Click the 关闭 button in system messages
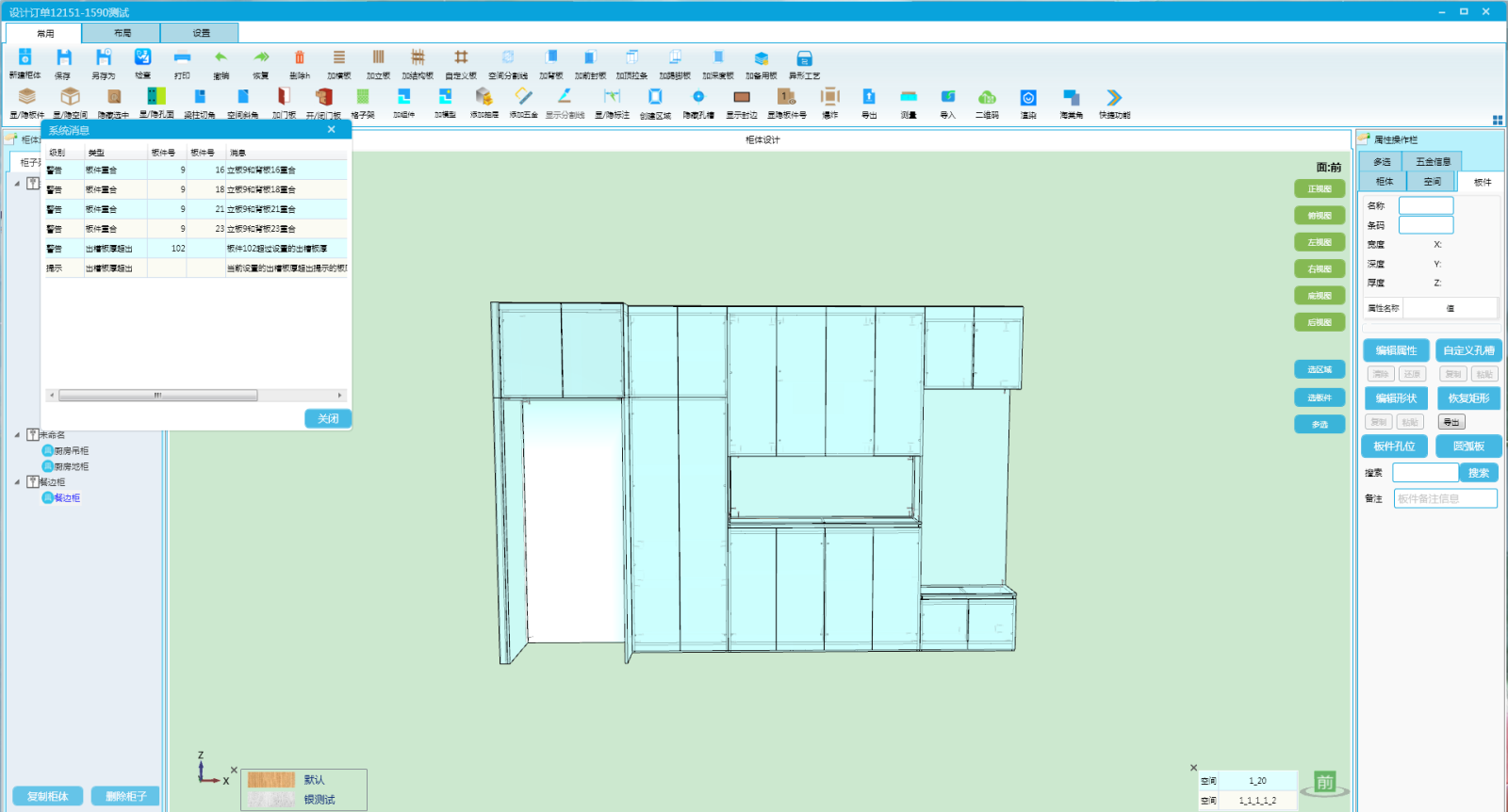 click(328, 419)
